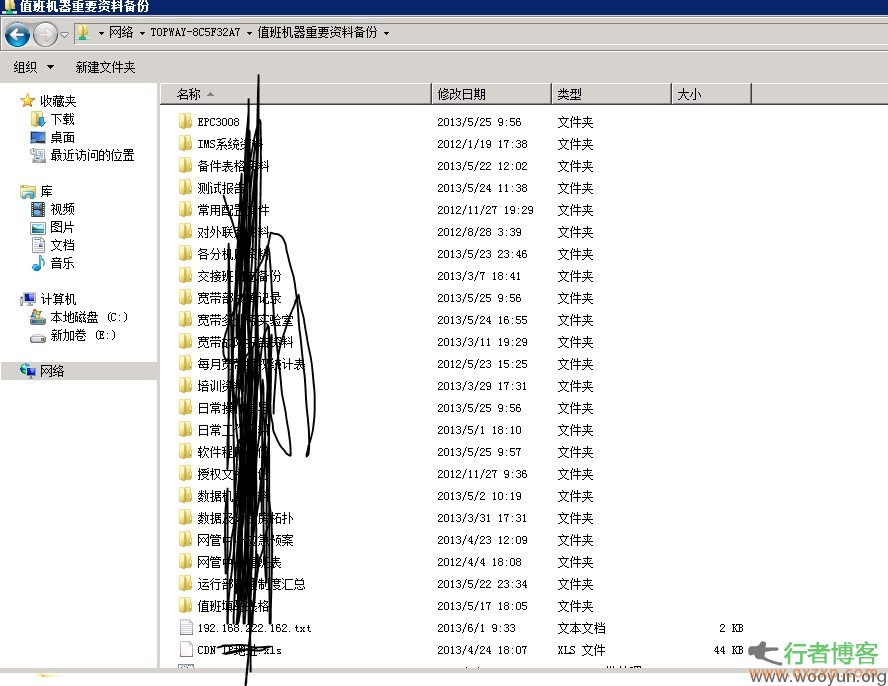This screenshot has width=888, height=686.
Task: Open the 音乐 library
Action: 62,263
